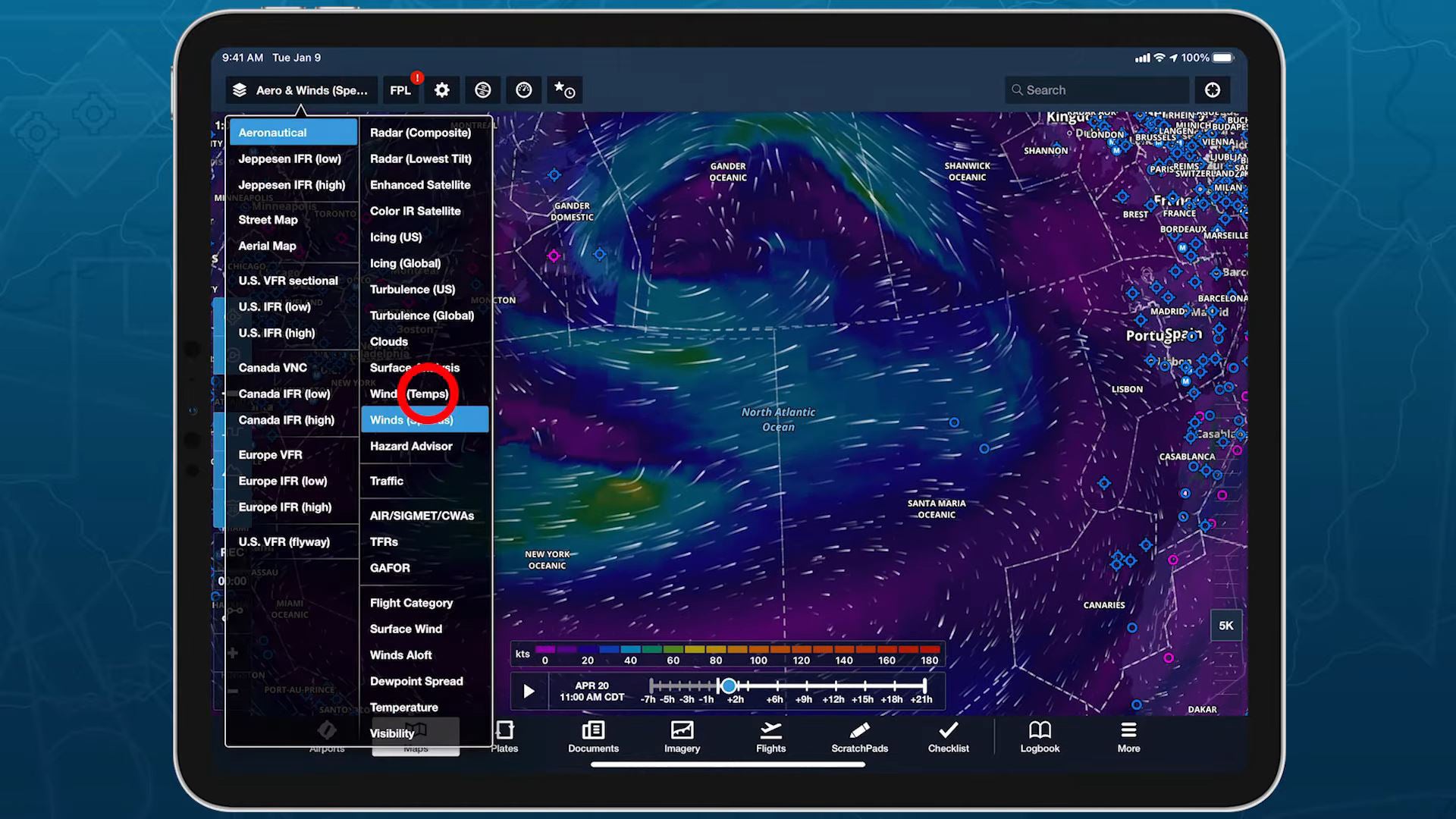1456x819 pixels.
Task: Open the map settings gear
Action: [441, 90]
